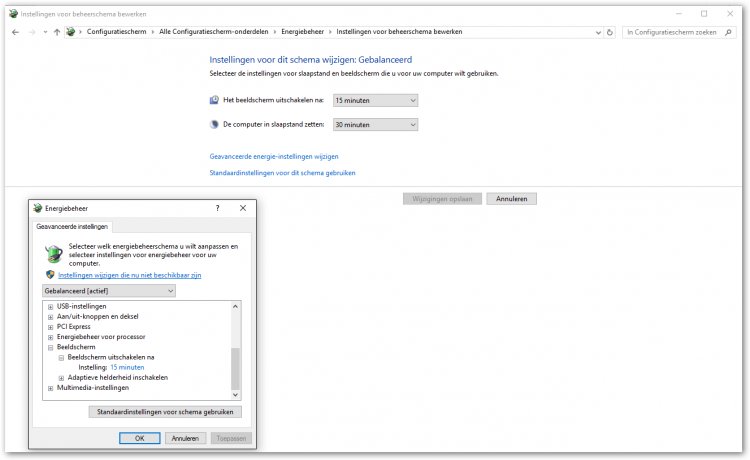Open the 'De computer in slaapstand zetten' dropdown
This screenshot has width=750, height=460.
[x=375, y=125]
